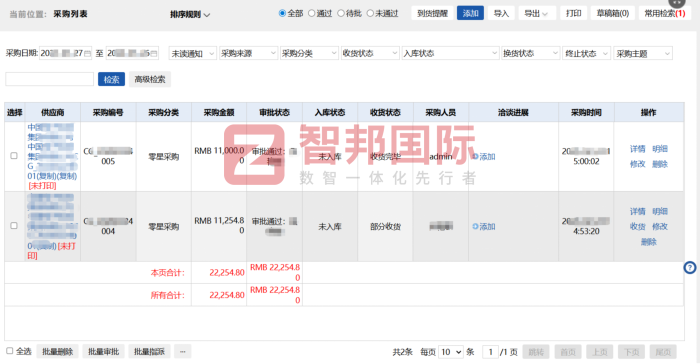The height and width of the screenshot is (364, 700).
Task: Click the 审批状态 column header
Action: (x=275, y=113)
